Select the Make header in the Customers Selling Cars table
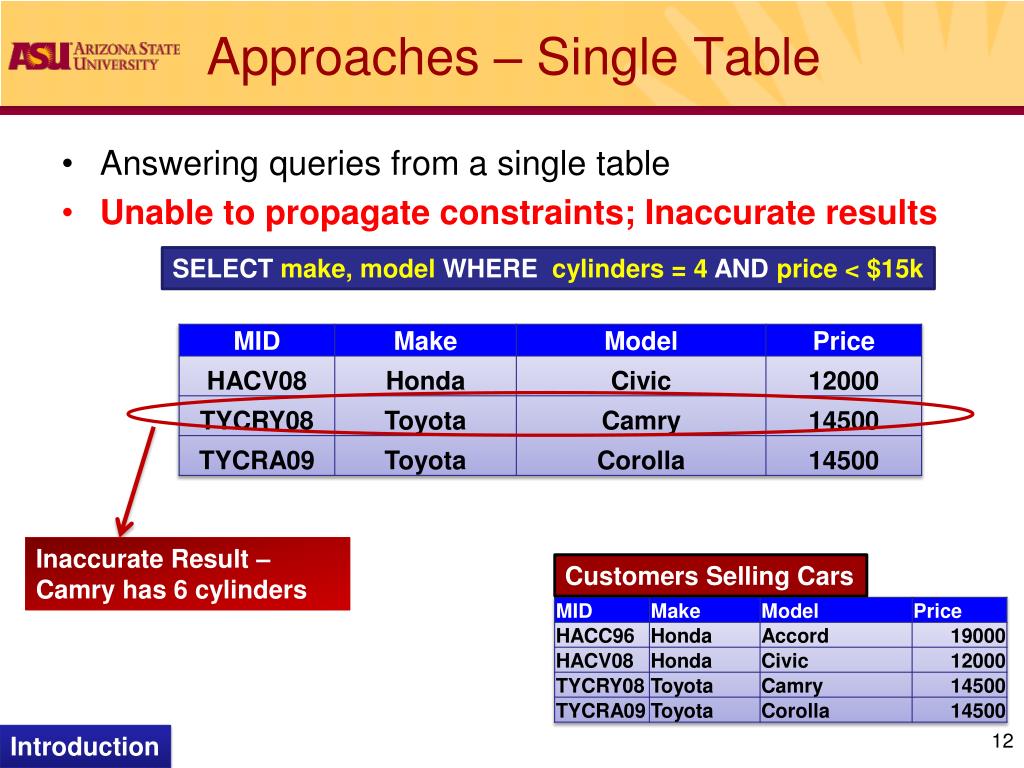The width and height of the screenshot is (1024, 768). coord(705,611)
